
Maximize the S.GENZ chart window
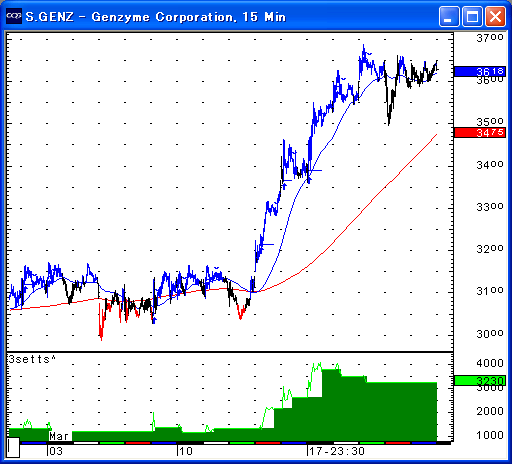tap(472, 16)
